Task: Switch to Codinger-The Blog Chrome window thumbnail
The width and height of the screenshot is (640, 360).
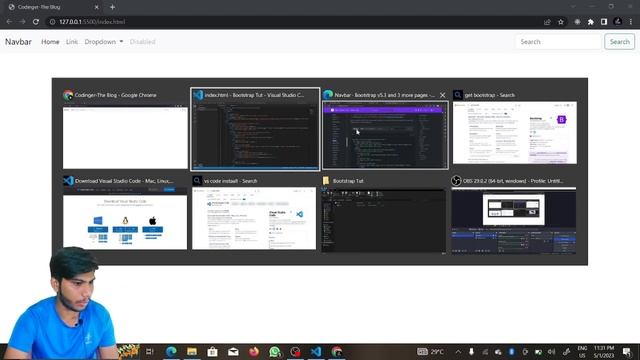Action: point(125,129)
